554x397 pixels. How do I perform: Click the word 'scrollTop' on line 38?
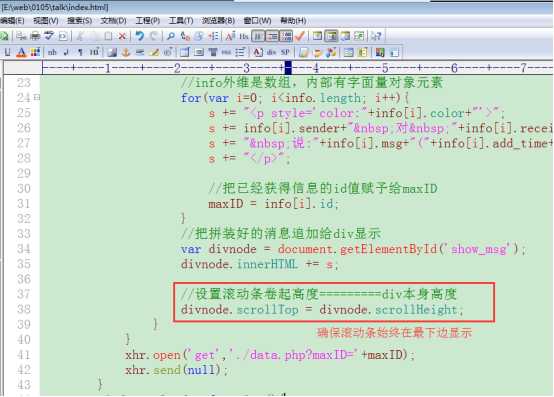tap(268, 310)
